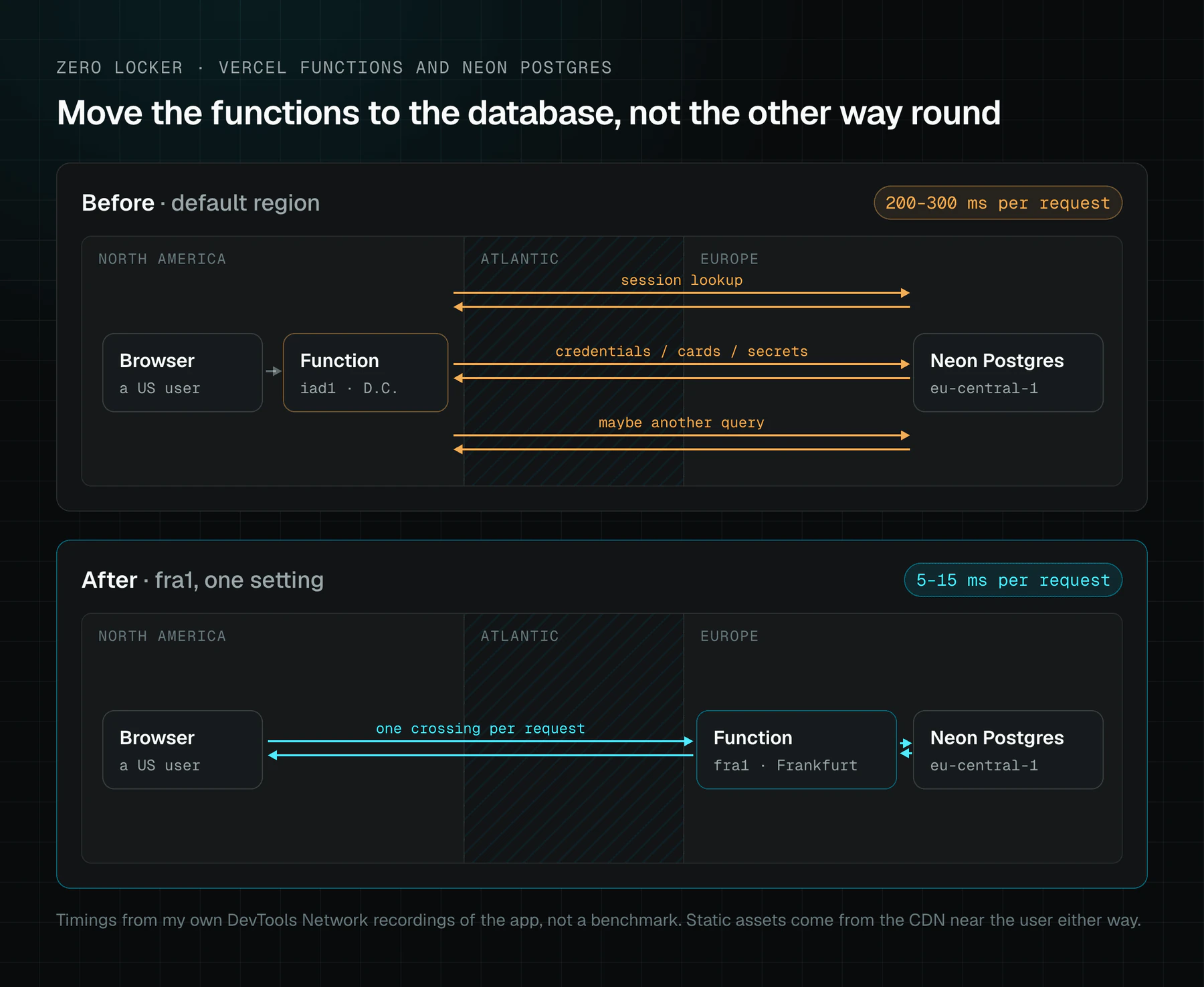Click the 'session lookup' label
Screen dimensions: 1204x987
[x=682, y=280]
